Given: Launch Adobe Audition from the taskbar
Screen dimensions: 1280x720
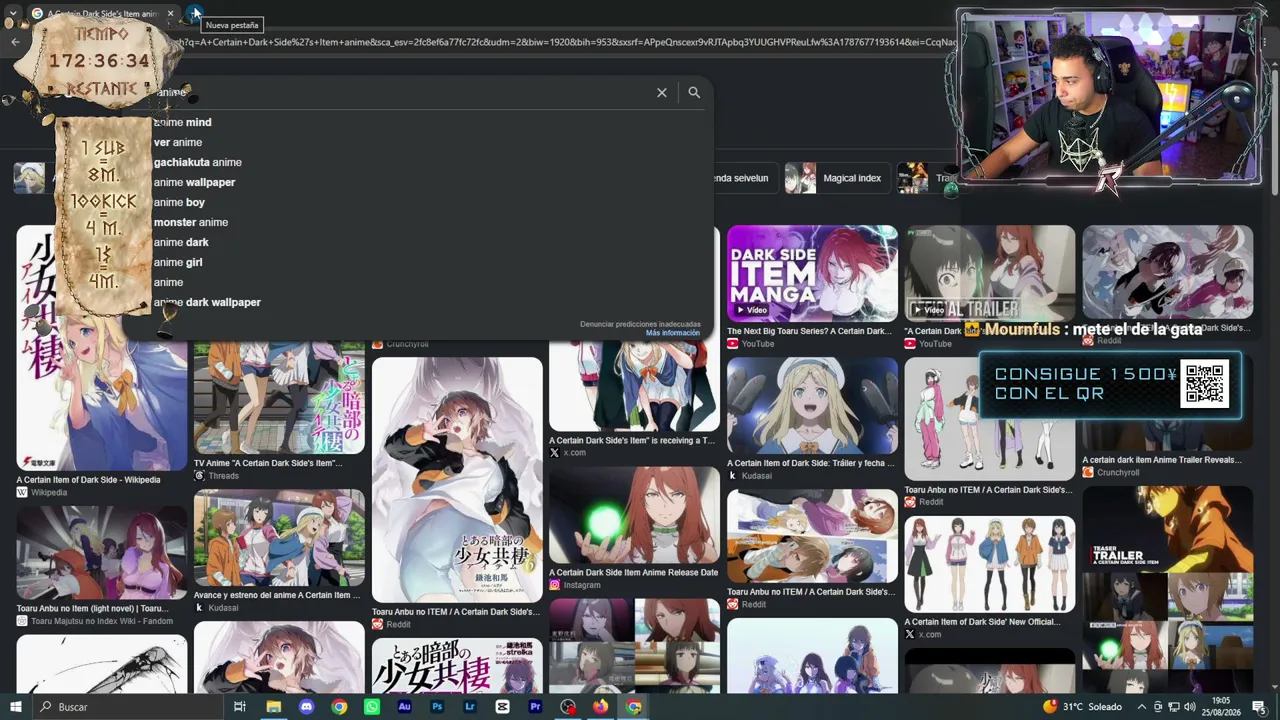Looking at the screenshot, I should [x=404, y=707].
